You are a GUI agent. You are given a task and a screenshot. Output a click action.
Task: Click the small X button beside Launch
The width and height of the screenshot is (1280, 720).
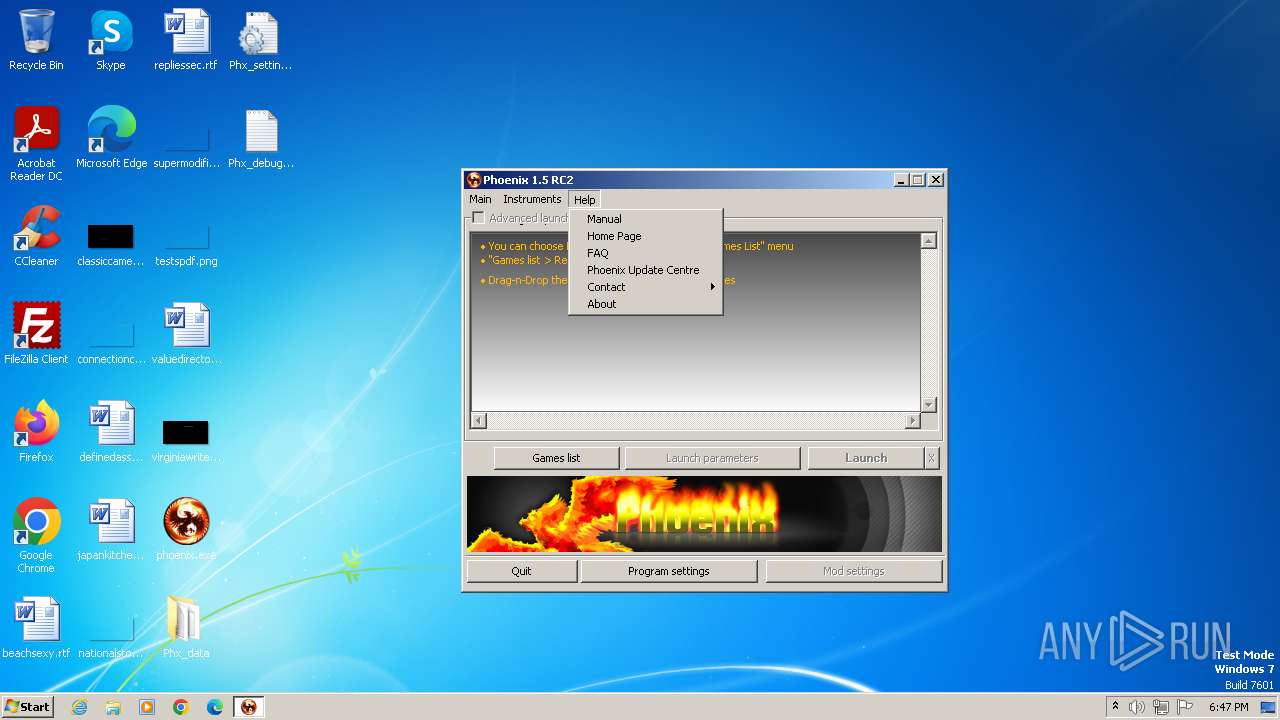[x=931, y=458]
